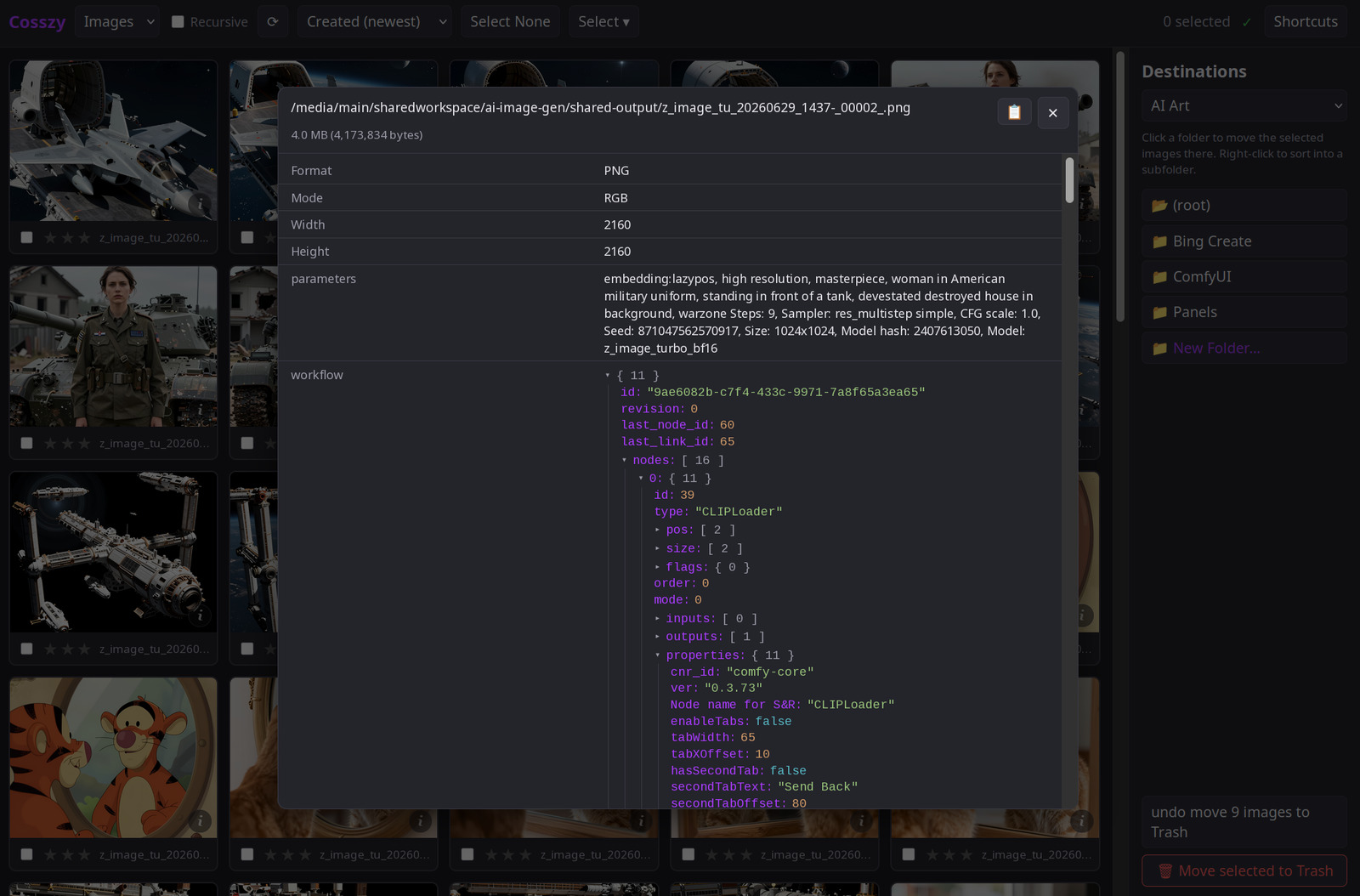Rate the space station image with second star
The height and width of the screenshot is (896, 1360).
[x=67, y=649]
